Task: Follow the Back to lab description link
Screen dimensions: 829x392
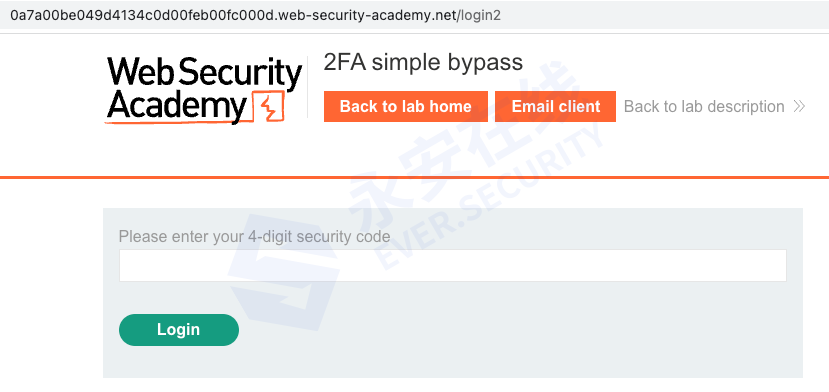Action: pyautogui.click(x=704, y=106)
